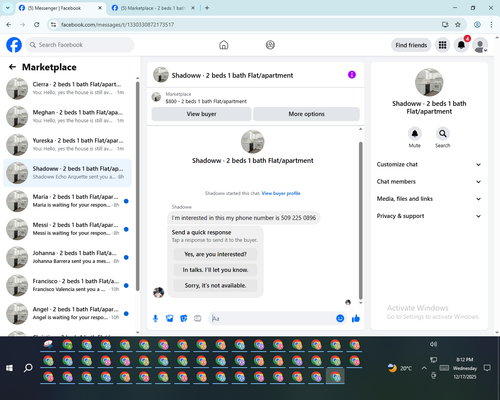This screenshot has width=500, height=400.
Task: Open Messi's conversation in the list
Action: [67, 229]
